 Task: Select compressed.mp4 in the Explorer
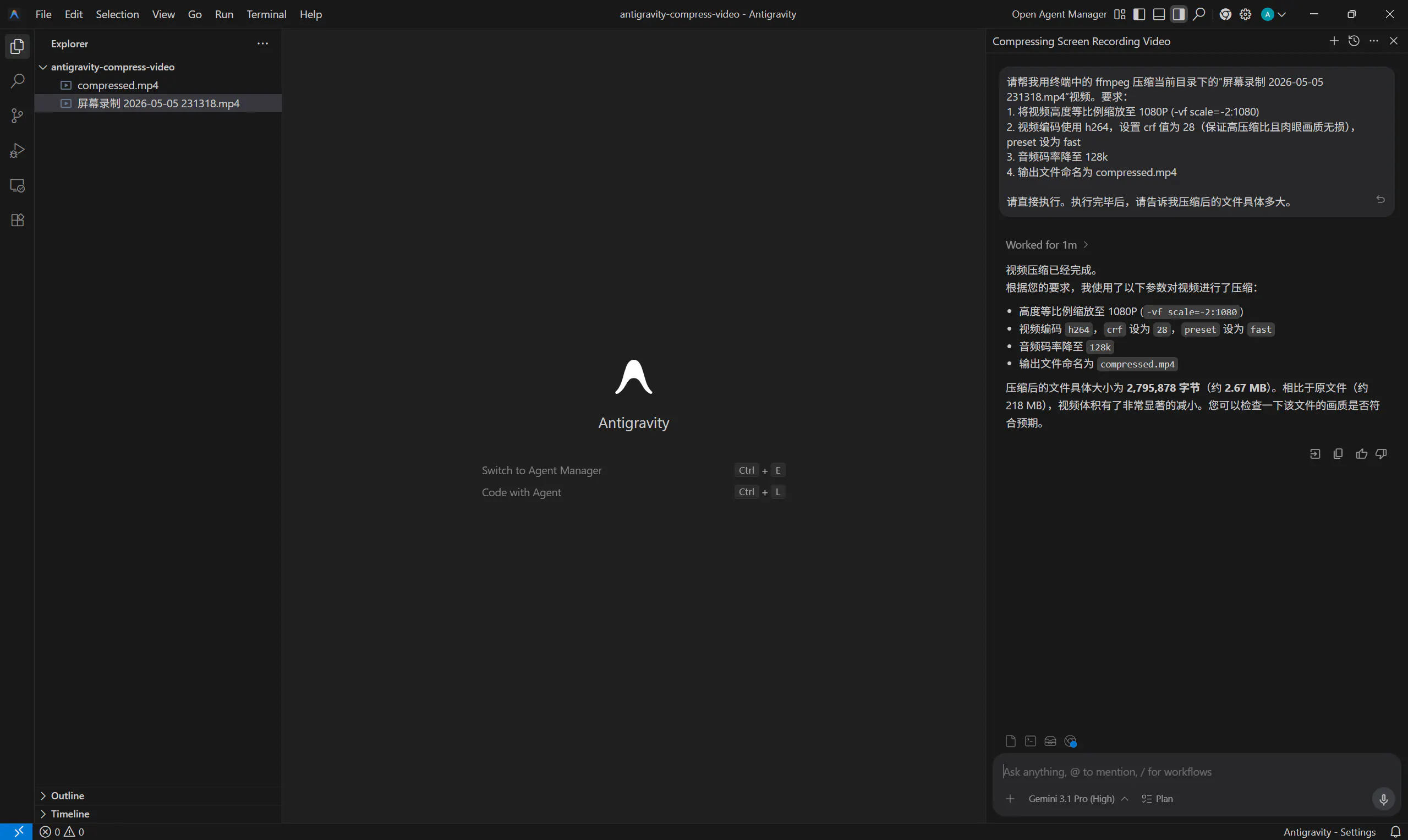click(158, 85)
